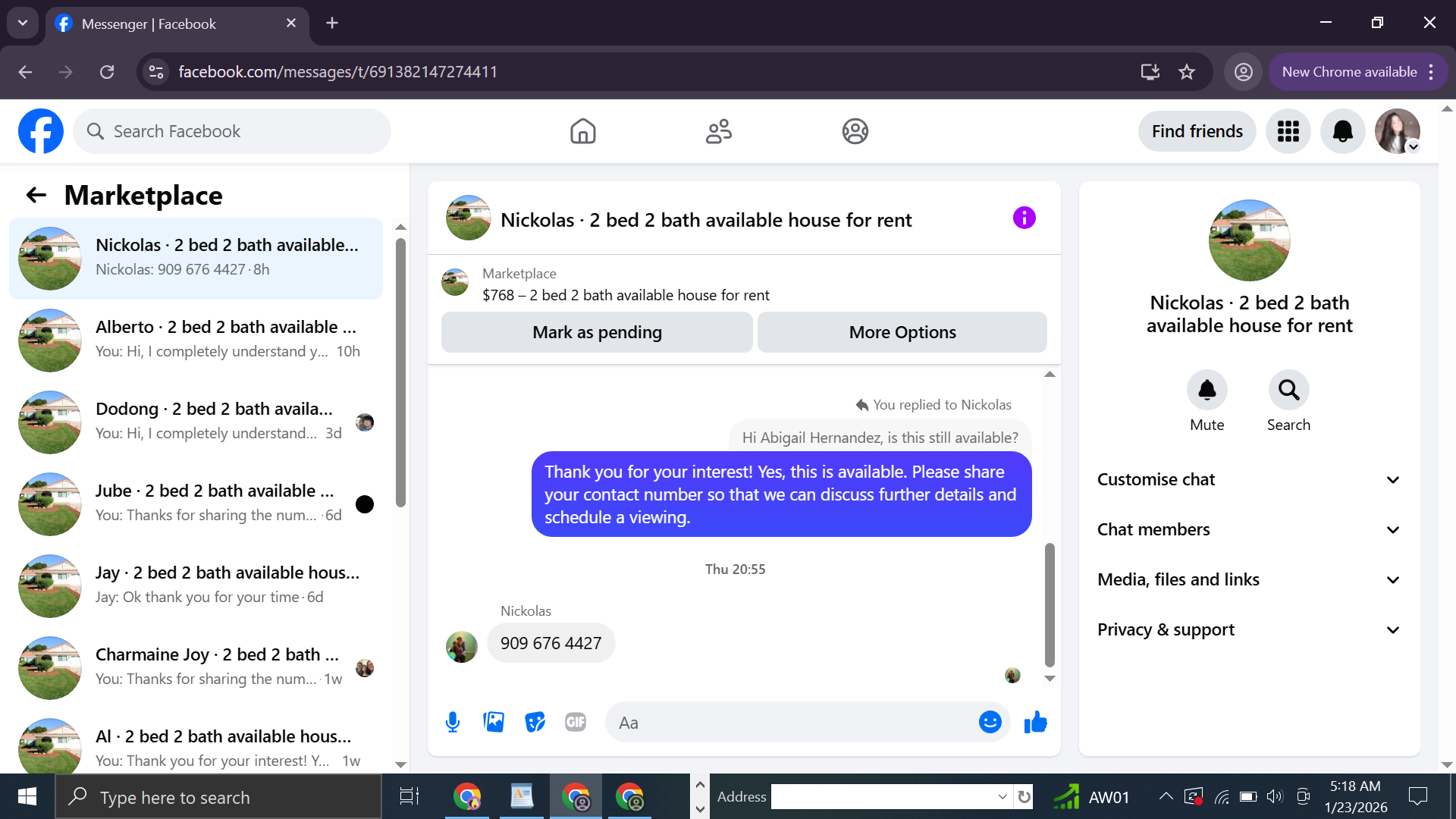Click the message thread scrollbar

coord(1050,604)
